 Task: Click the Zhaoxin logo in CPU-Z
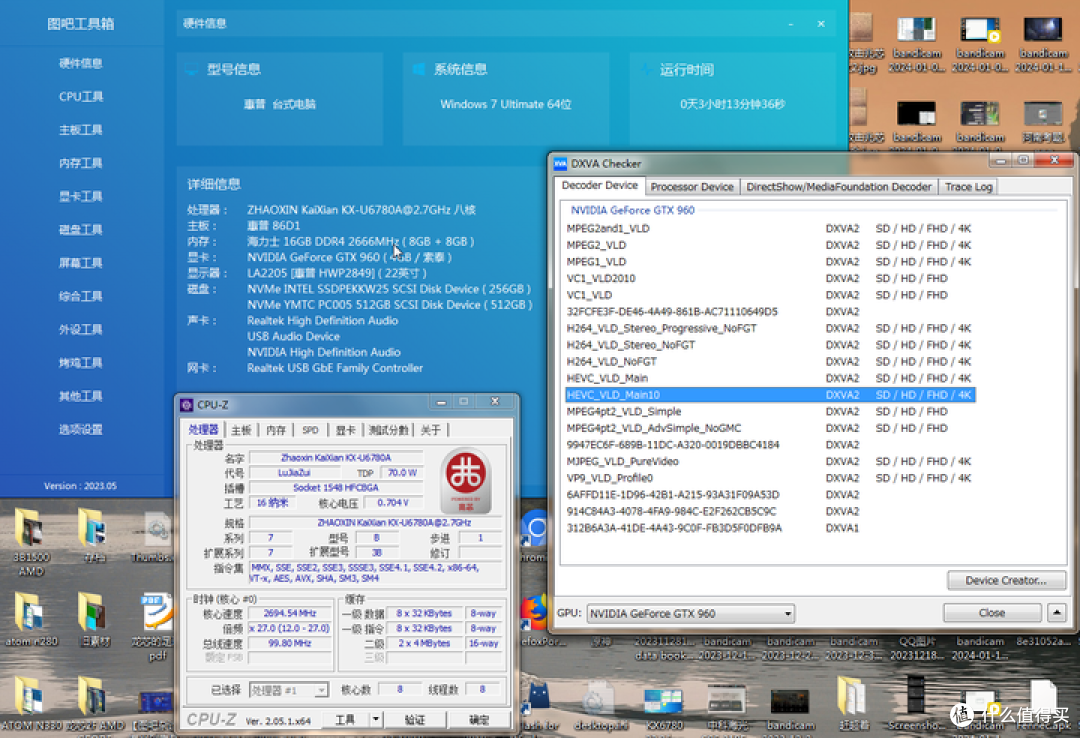[466, 481]
